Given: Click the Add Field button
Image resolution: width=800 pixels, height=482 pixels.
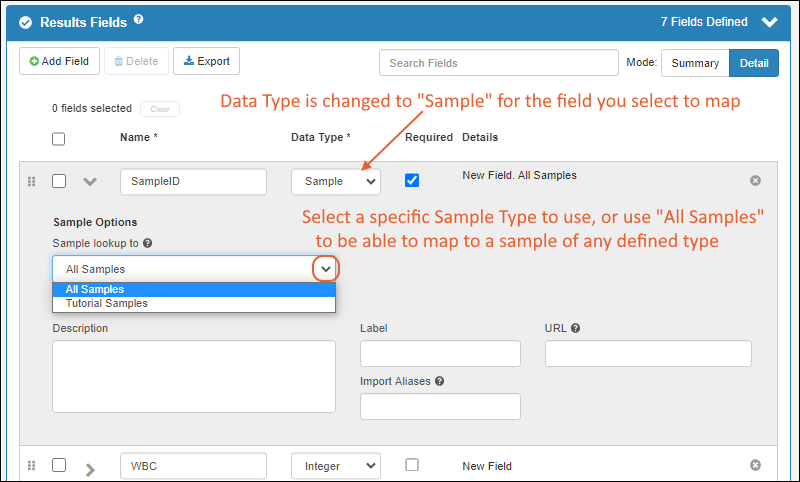Looking at the screenshot, I should click(59, 62).
